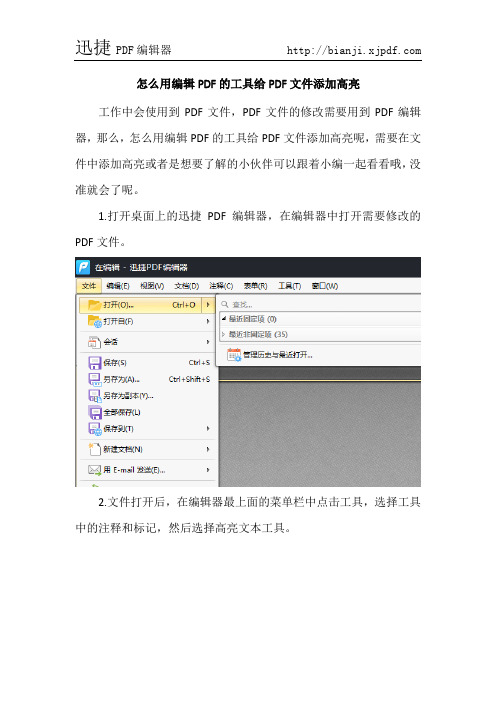Expand the 会话 submenu arrow
The width and height of the screenshot is (496, 702).
[208, 342]
